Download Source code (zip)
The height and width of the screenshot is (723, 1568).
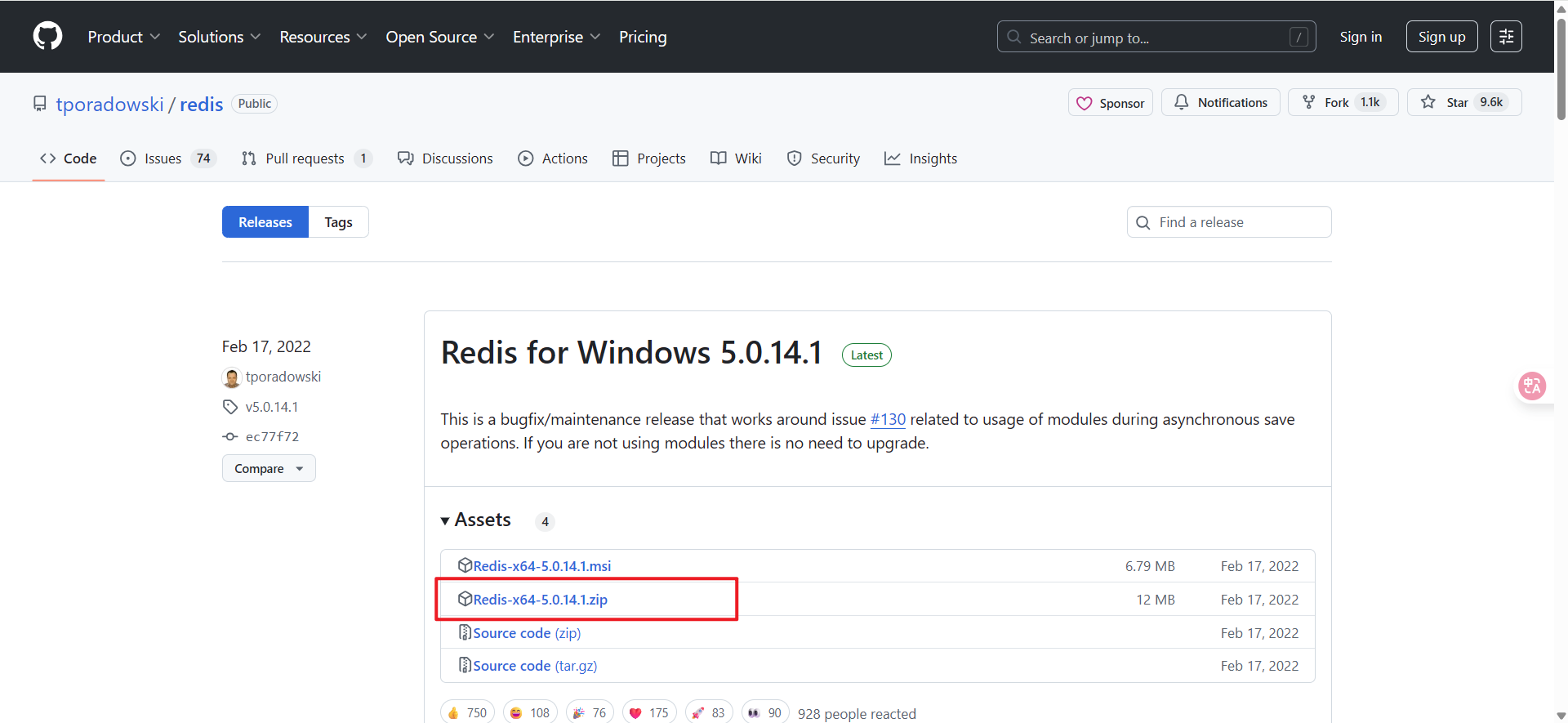tap(527, 633)
